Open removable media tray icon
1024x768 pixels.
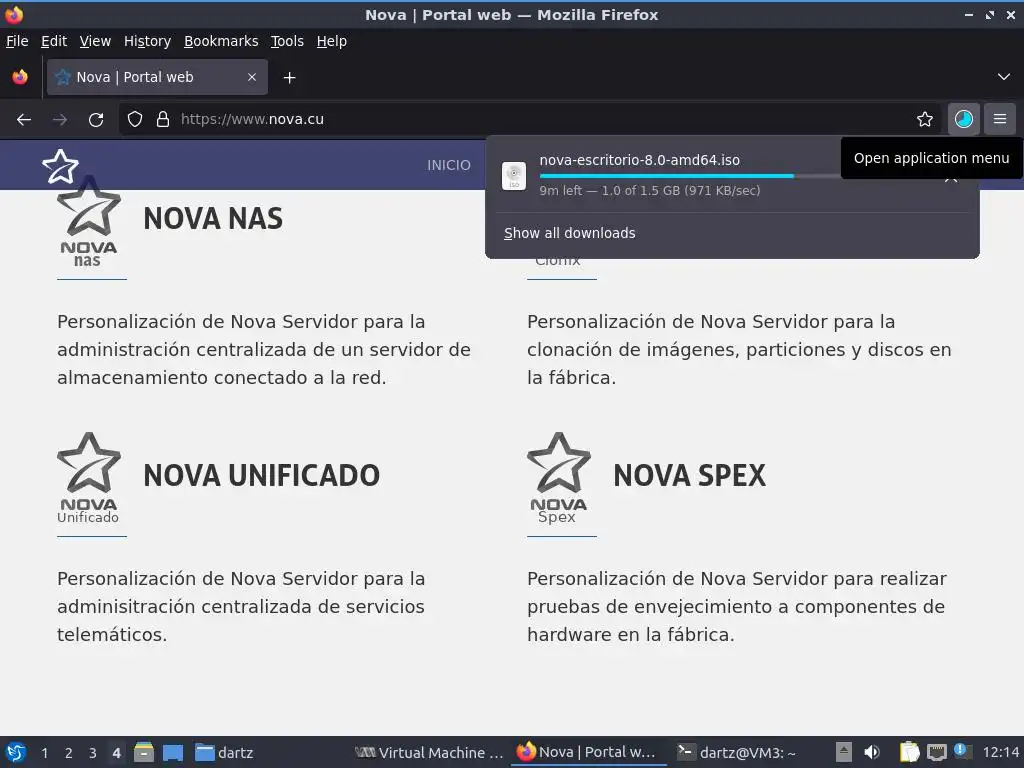[x=844, y=752]
